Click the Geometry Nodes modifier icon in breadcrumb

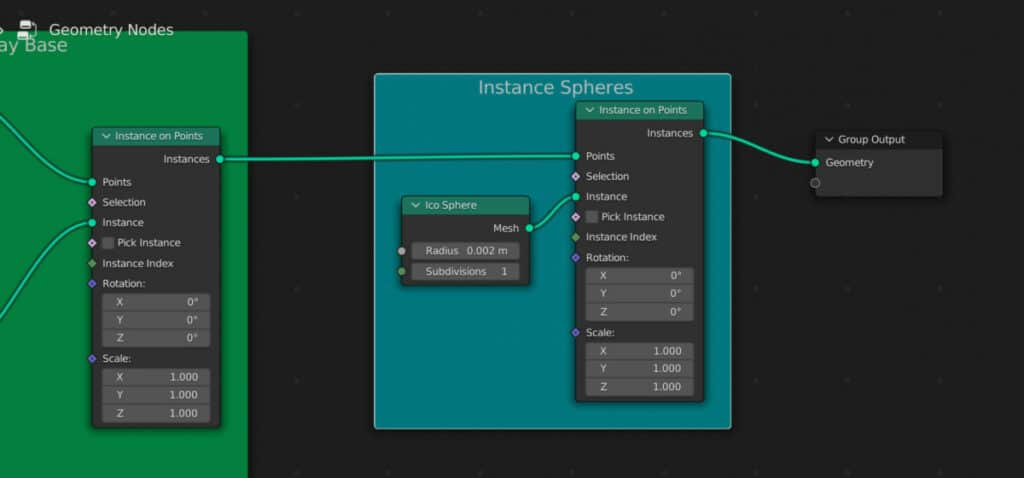(x=27, y=29)
